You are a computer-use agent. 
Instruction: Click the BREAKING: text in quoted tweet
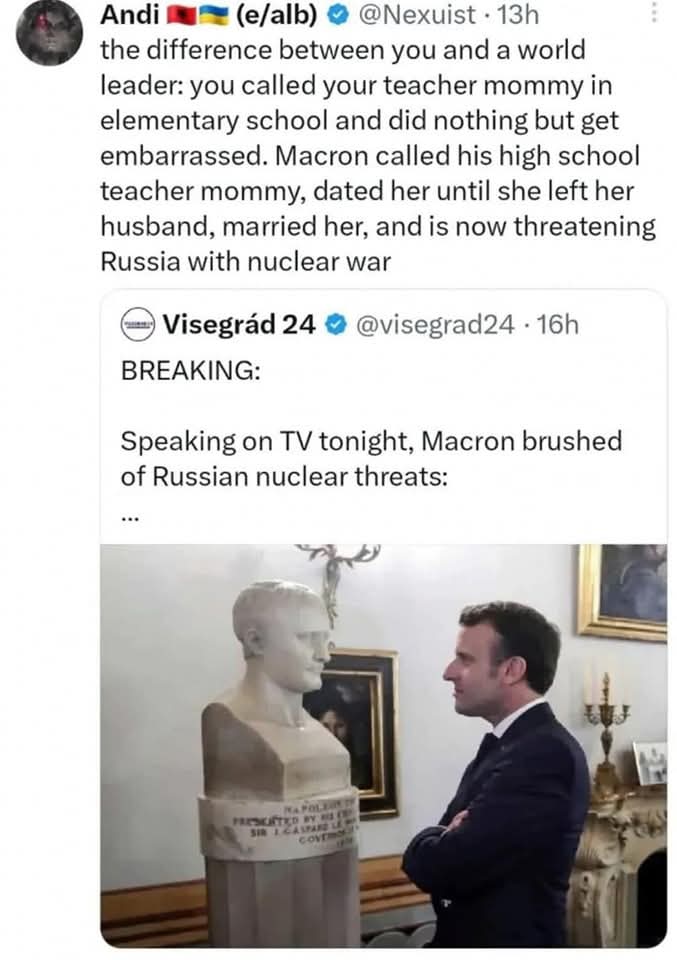[190, 370]
